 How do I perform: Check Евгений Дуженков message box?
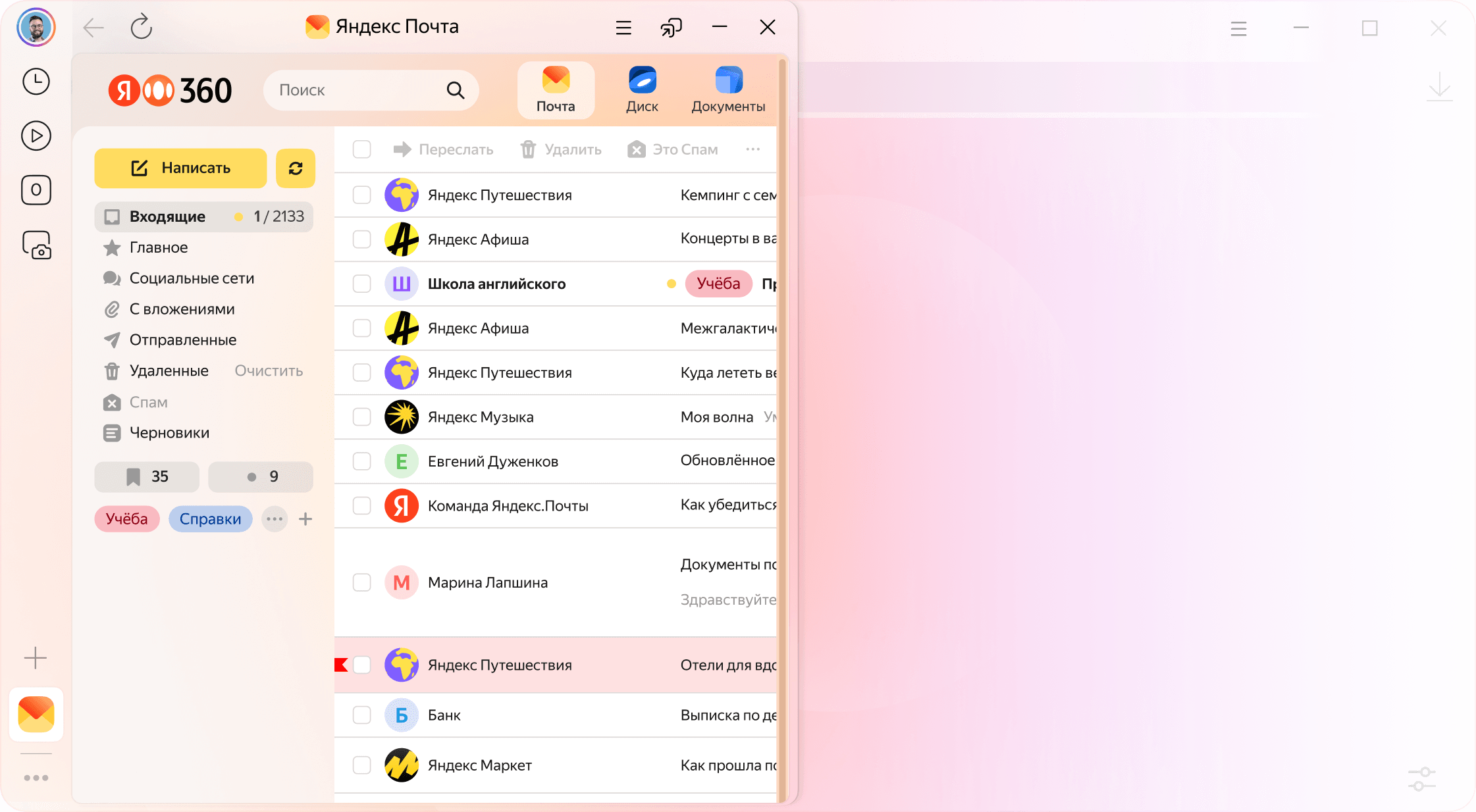pyautogui.click(x=362, y=461)
